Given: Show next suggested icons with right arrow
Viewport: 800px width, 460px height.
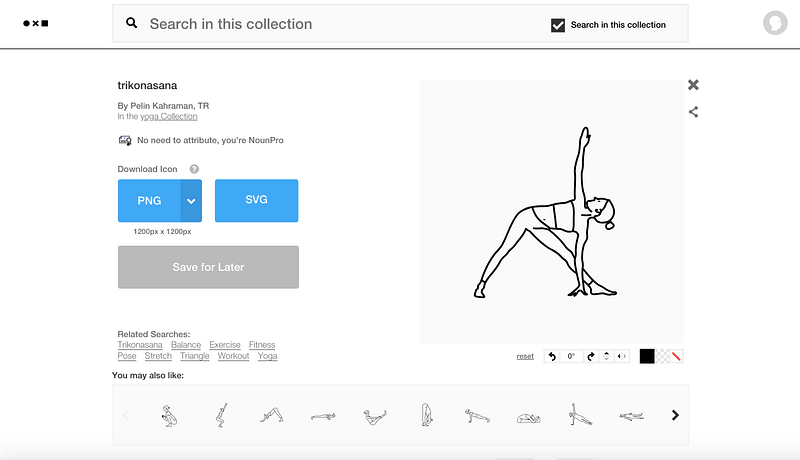Looking at the screenshot, I should pyautogui.click(x=675, y=415).
